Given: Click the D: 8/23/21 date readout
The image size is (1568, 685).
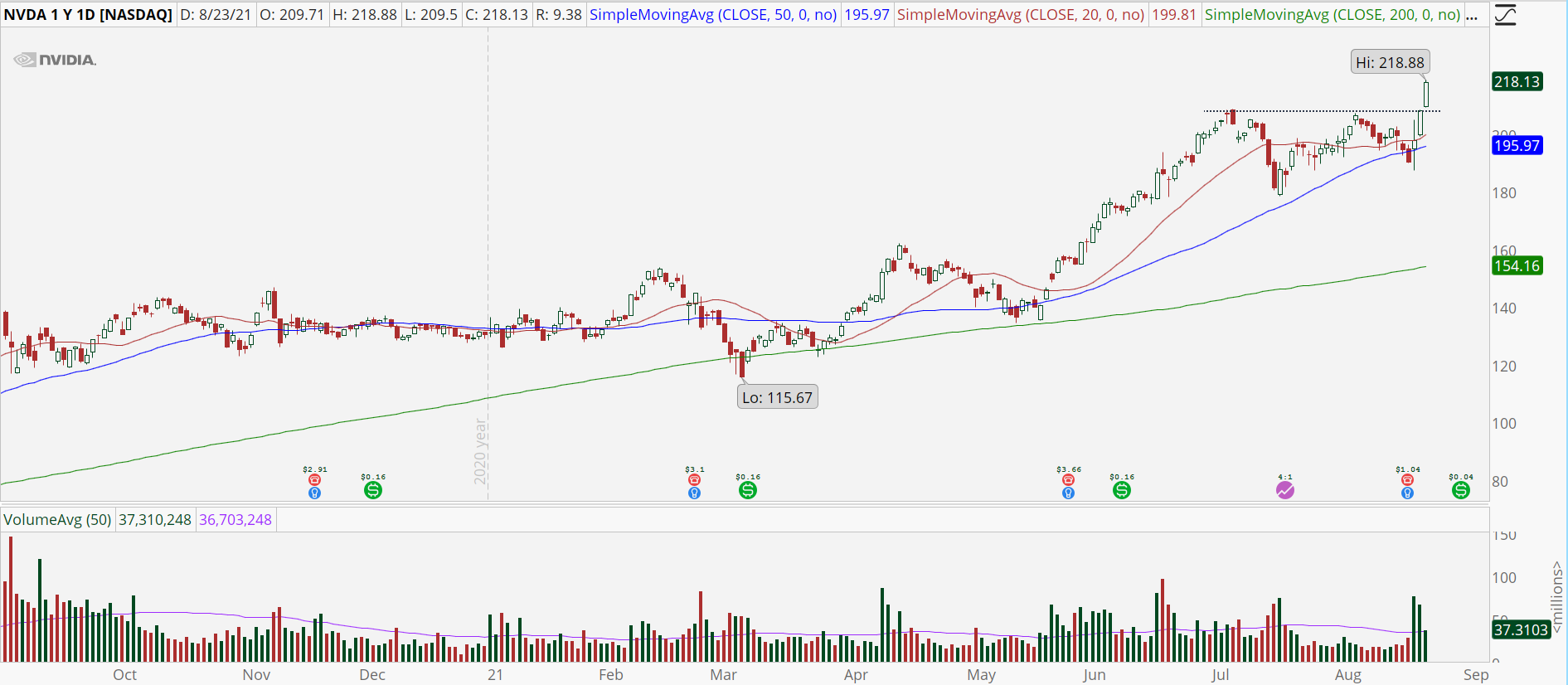Looking at the screenshot, I should coord(216,15).
